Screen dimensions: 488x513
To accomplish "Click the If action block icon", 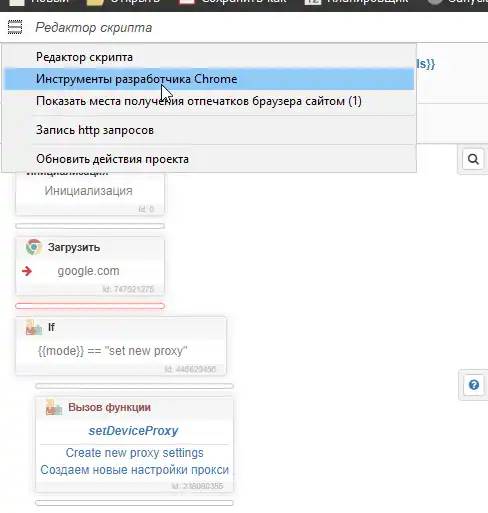I will [34, 327].
